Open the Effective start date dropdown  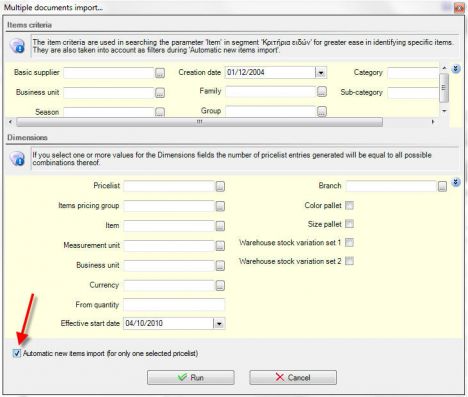tap(219, 323)
